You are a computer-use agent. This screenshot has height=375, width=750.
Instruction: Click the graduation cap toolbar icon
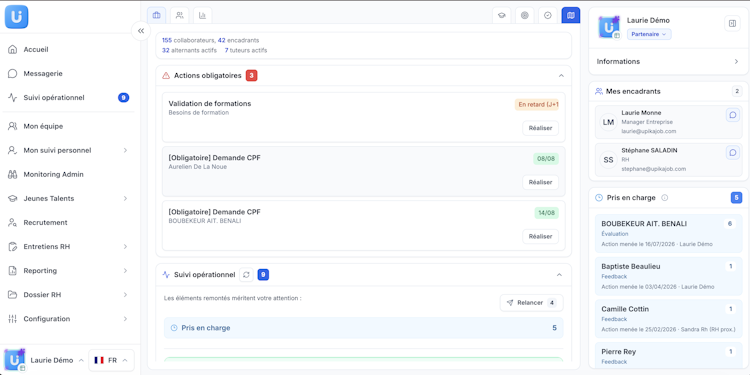[x=501, y=15]
